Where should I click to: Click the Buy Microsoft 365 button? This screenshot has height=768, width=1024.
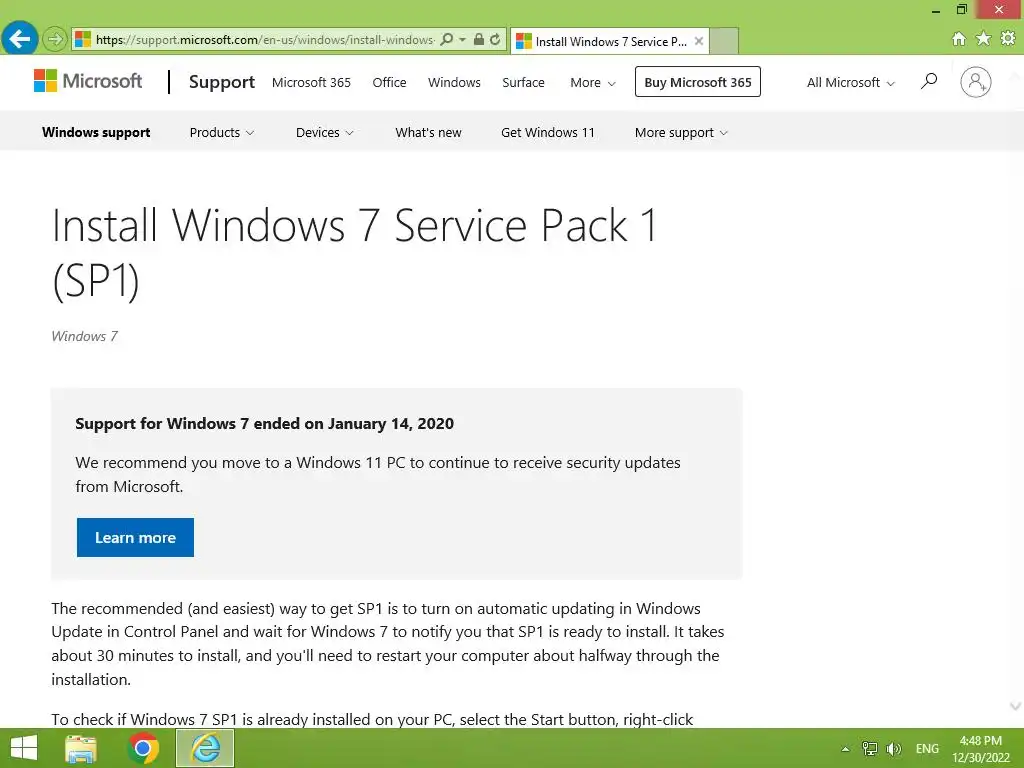point(697,82)
